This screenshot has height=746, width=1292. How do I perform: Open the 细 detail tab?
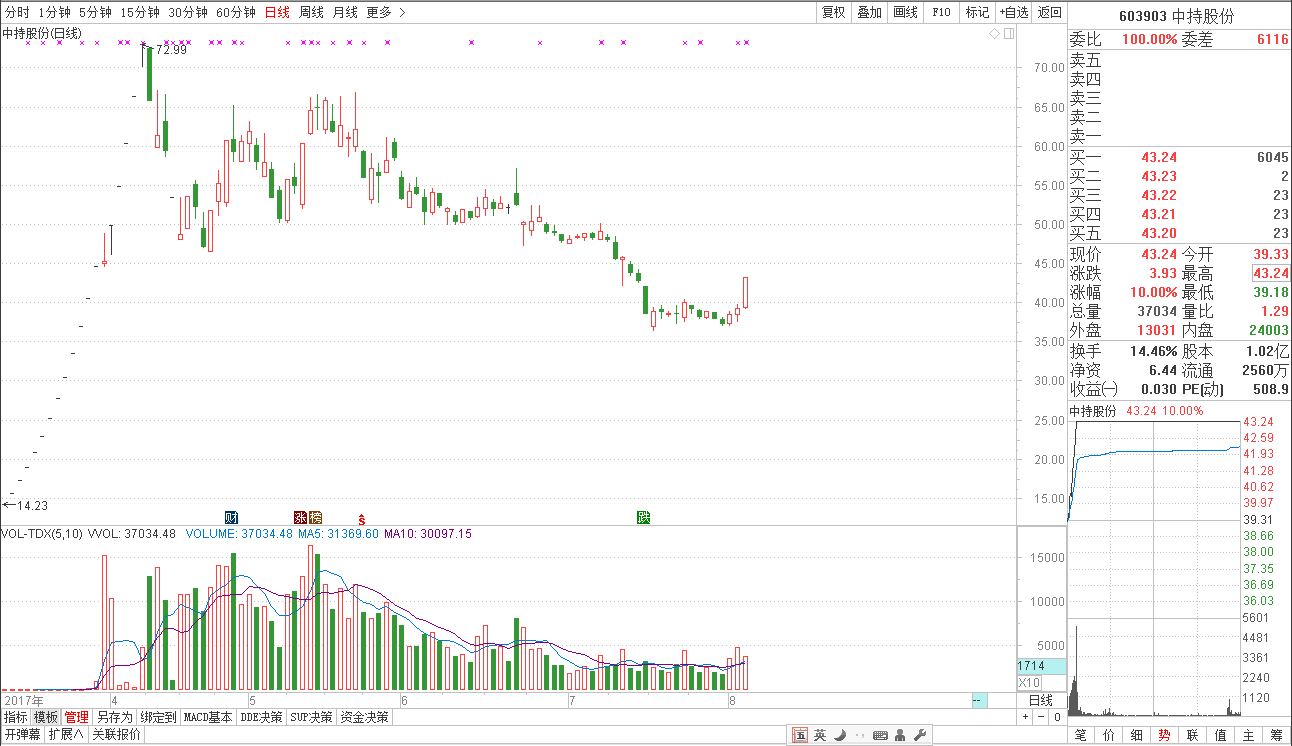1137,735
